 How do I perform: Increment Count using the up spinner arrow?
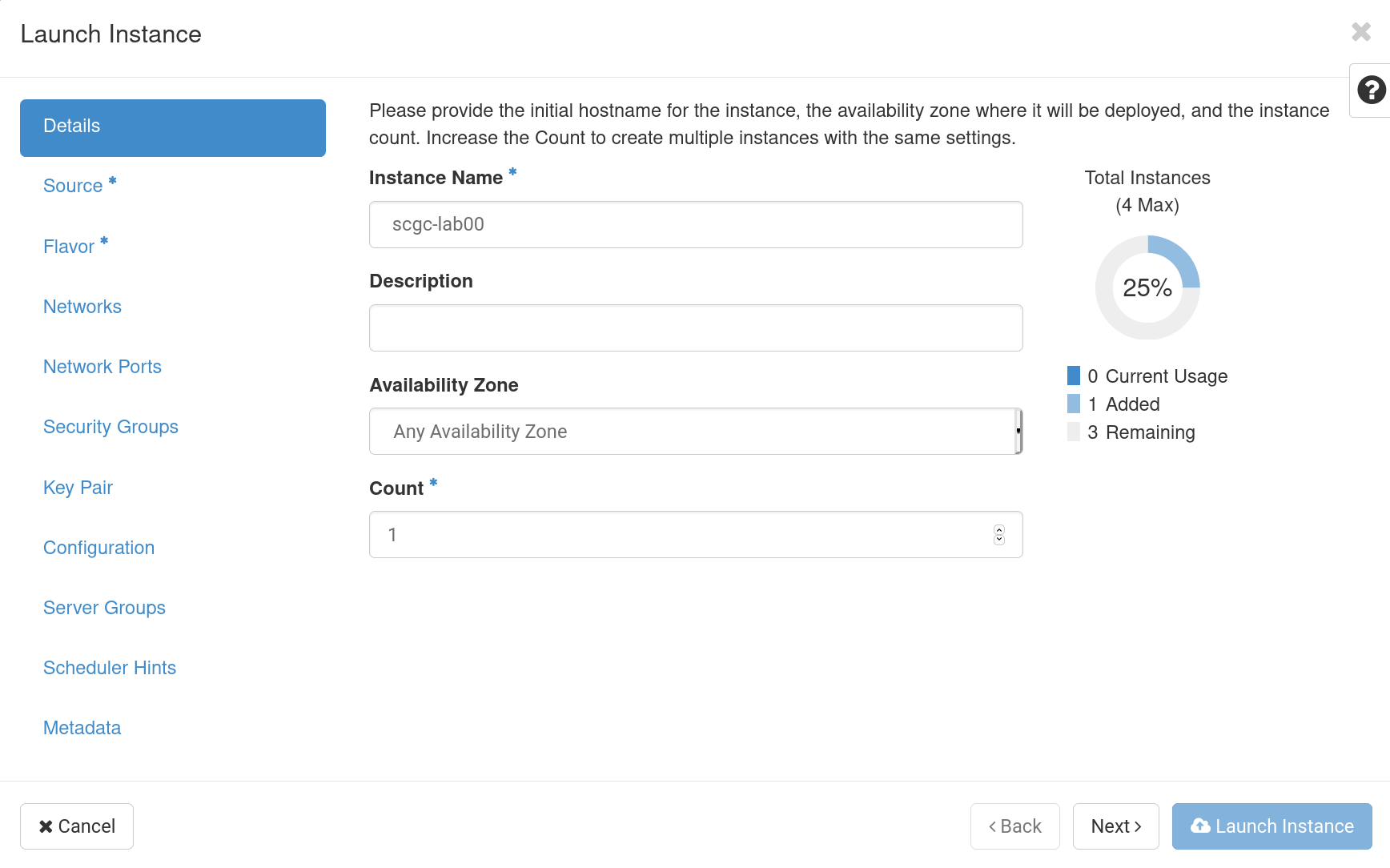tap(998, 529)
